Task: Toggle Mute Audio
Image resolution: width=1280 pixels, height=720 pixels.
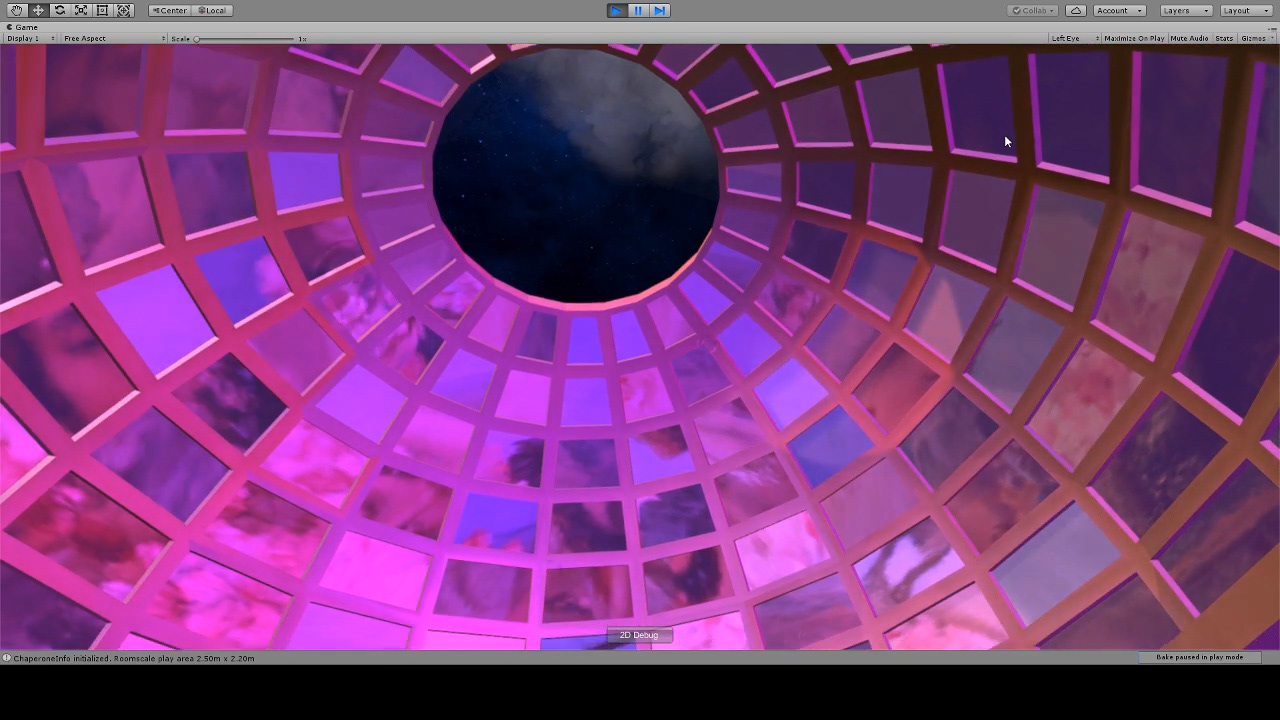Action: [1189, 38]
